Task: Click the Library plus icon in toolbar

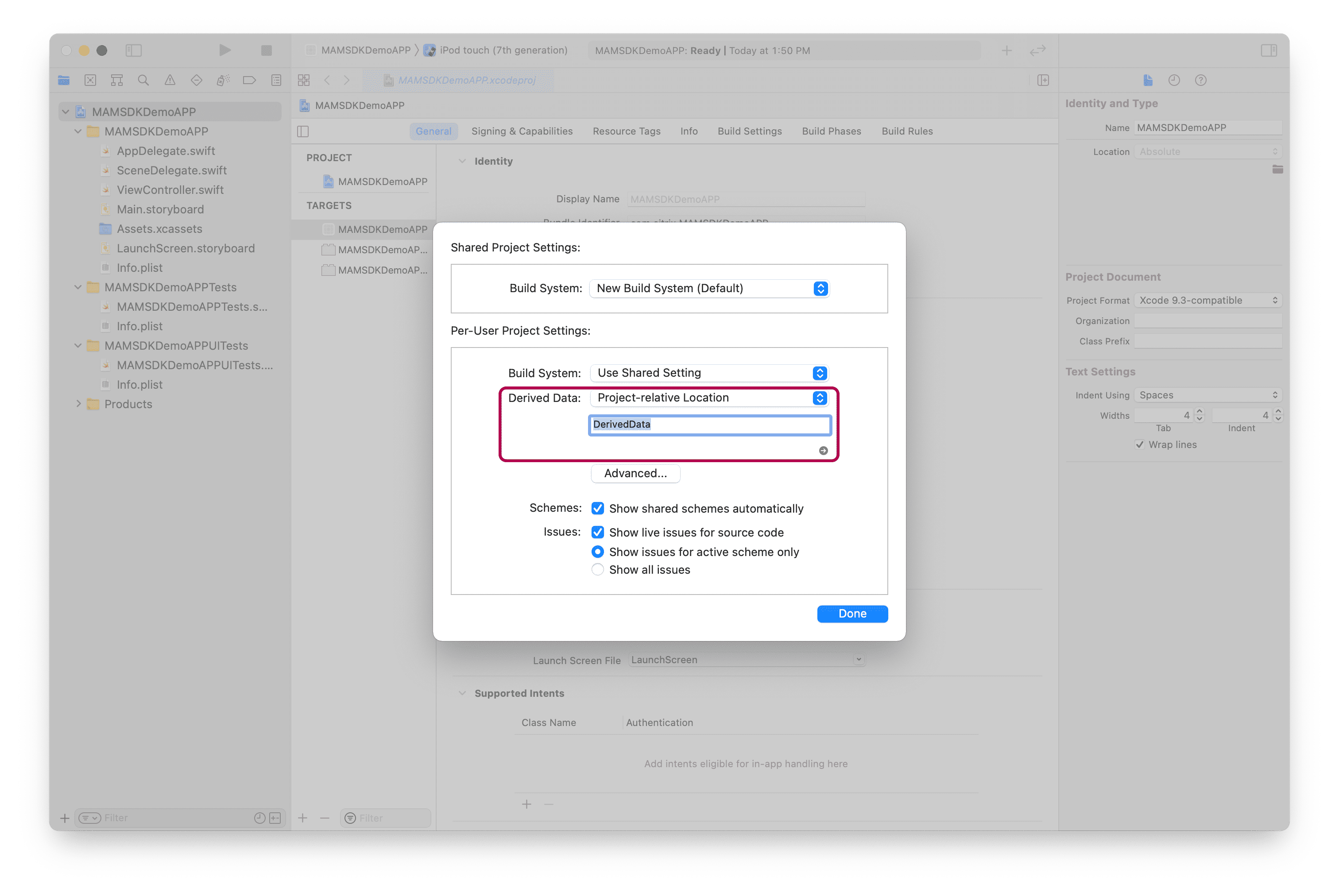Action: [1006, 50]
